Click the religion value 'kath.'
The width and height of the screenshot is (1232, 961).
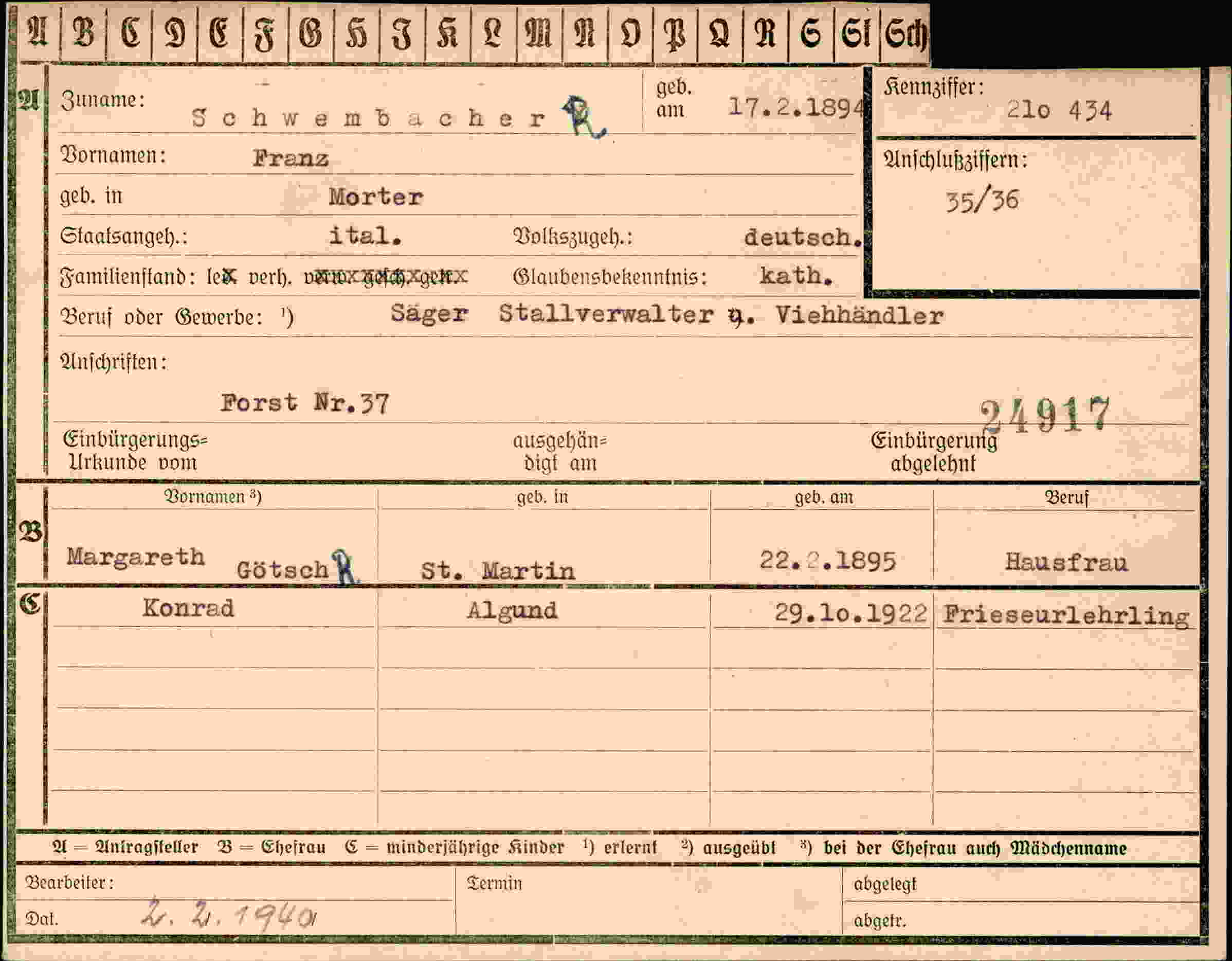pos(796,276)
